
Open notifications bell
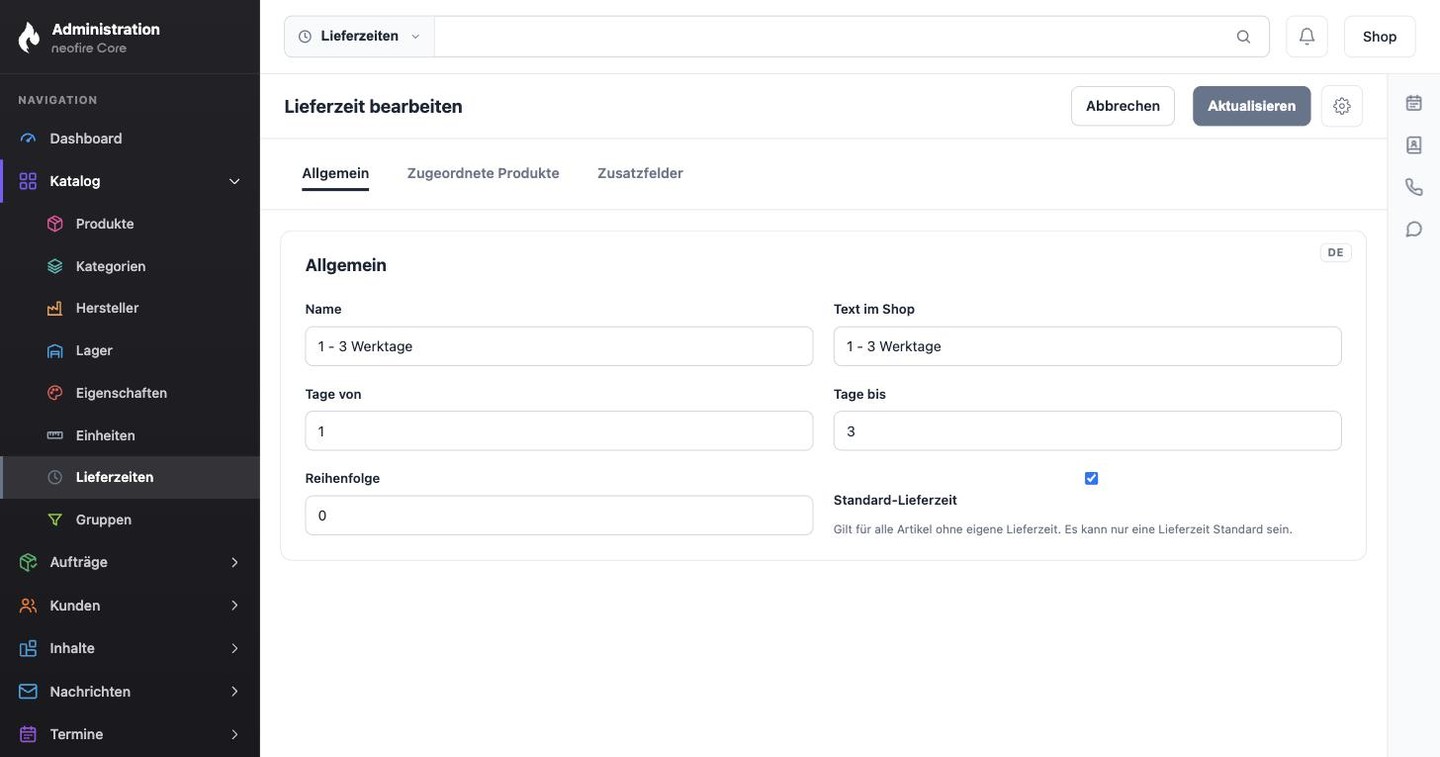pos(1307,36)
